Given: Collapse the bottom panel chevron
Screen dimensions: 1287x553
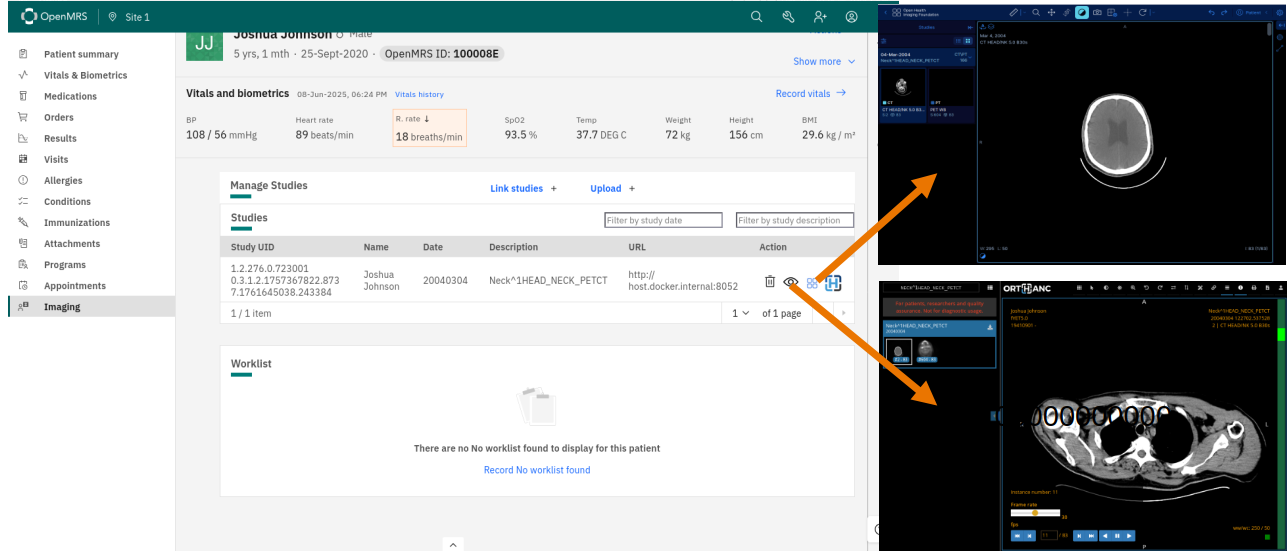Looking at the screenshot, I should (452, 545).
